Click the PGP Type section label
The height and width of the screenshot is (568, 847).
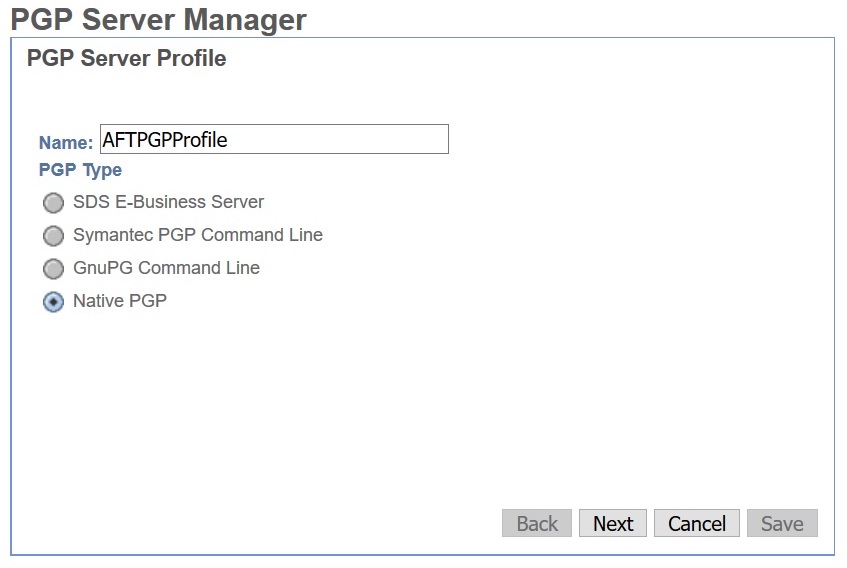coord(80,170)
